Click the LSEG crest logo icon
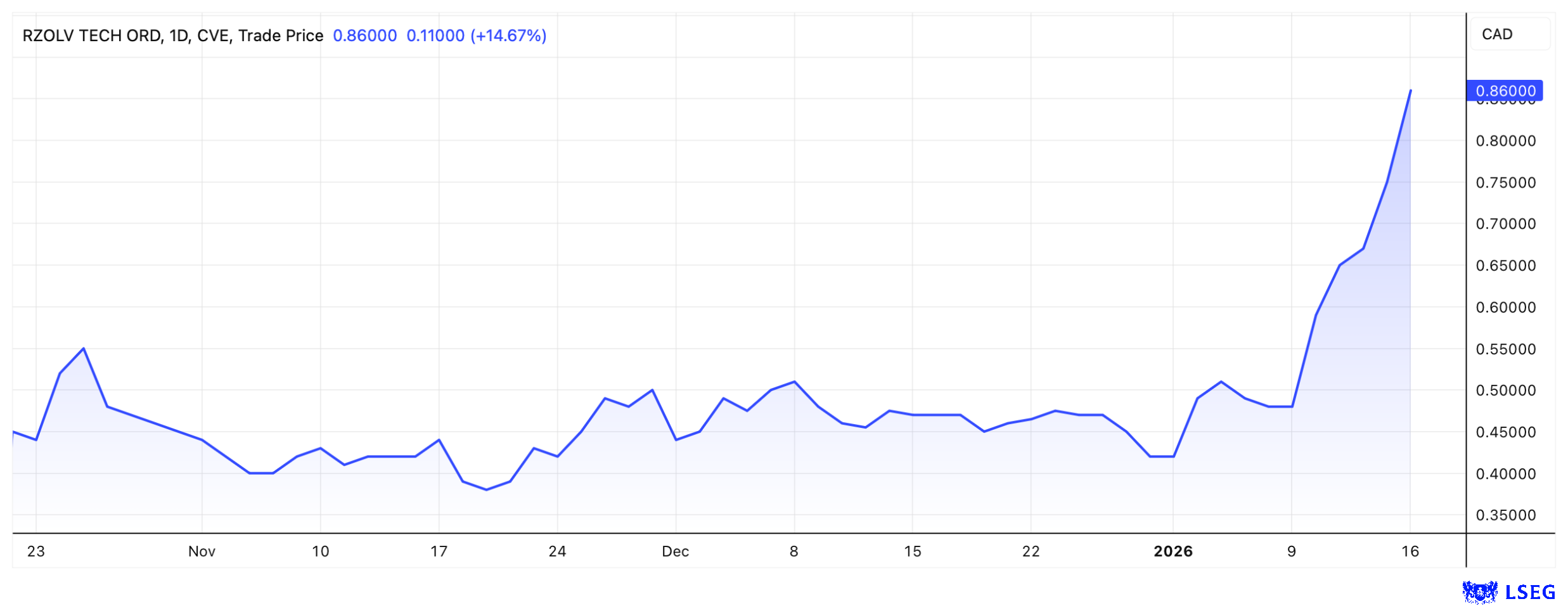 (1479, 592)
